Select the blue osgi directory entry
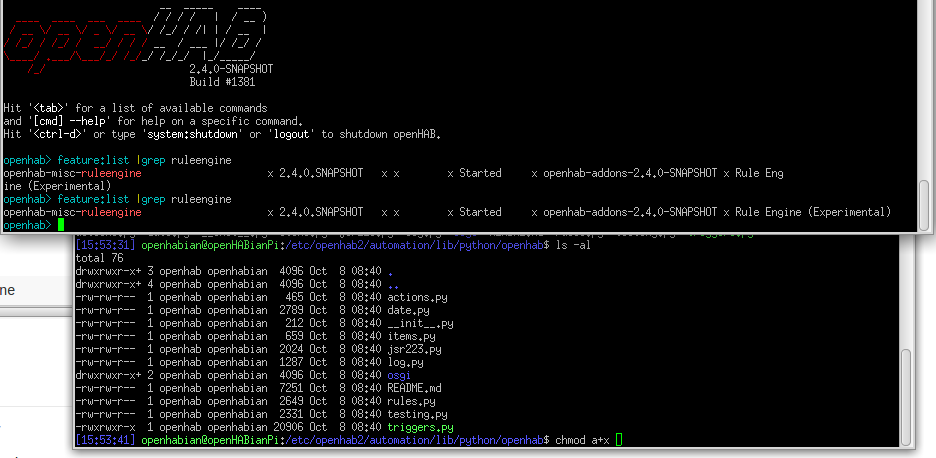The image size is (936, 458). click(398, 375)
